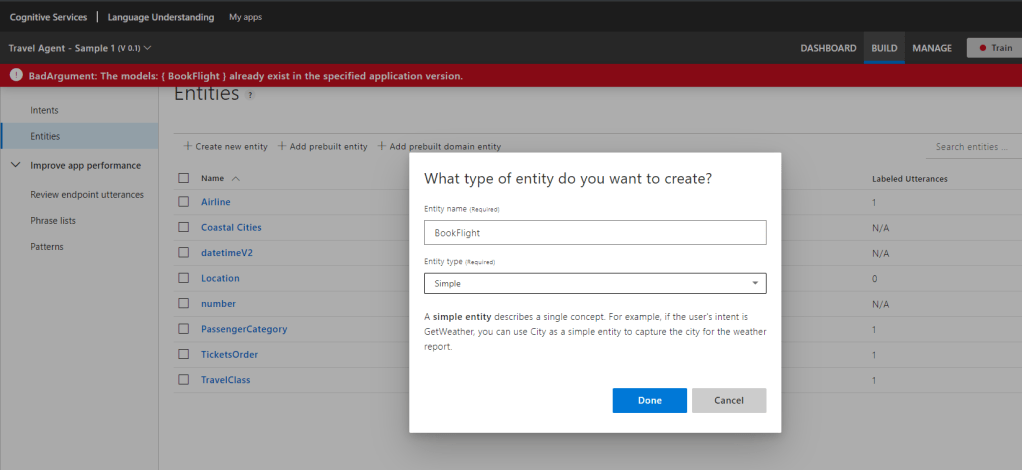1022x470 pixels.
Task: Click the plus icon for Add prebuilt entity
Action: tap(282, 146)
